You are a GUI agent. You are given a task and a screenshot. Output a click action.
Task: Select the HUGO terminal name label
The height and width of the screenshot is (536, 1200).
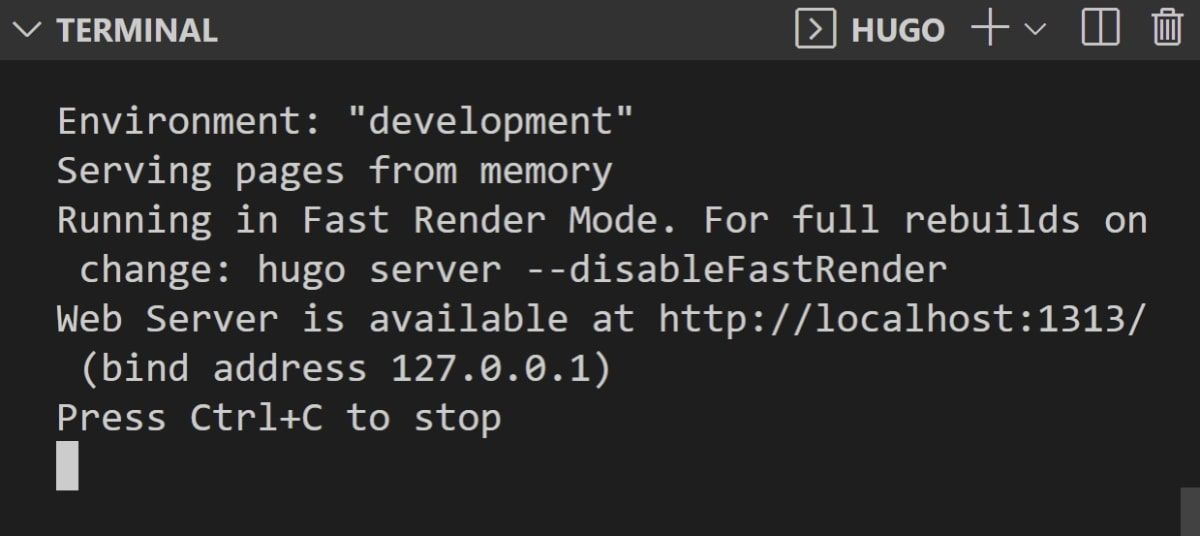click(897, 30)
